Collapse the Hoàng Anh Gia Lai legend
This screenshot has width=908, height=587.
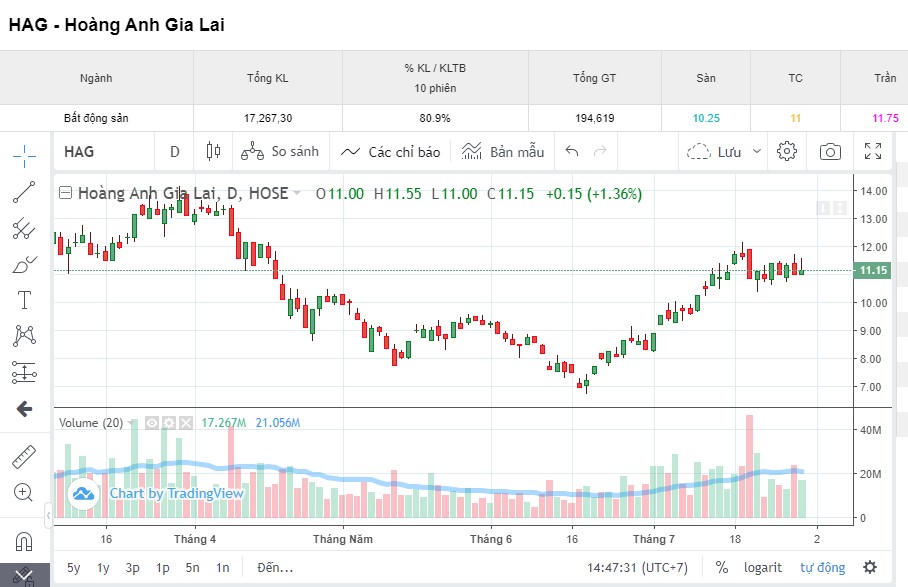coord(65,193)
